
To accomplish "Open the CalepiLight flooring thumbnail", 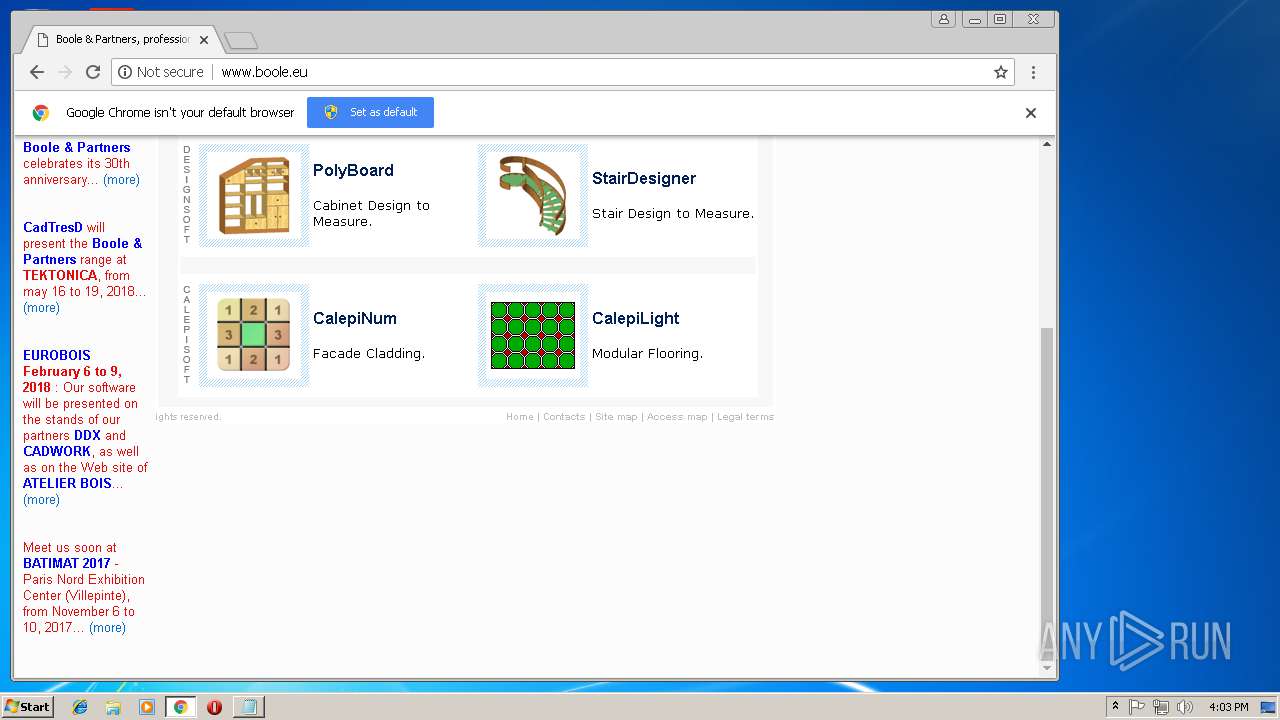I will click(533, 335).
